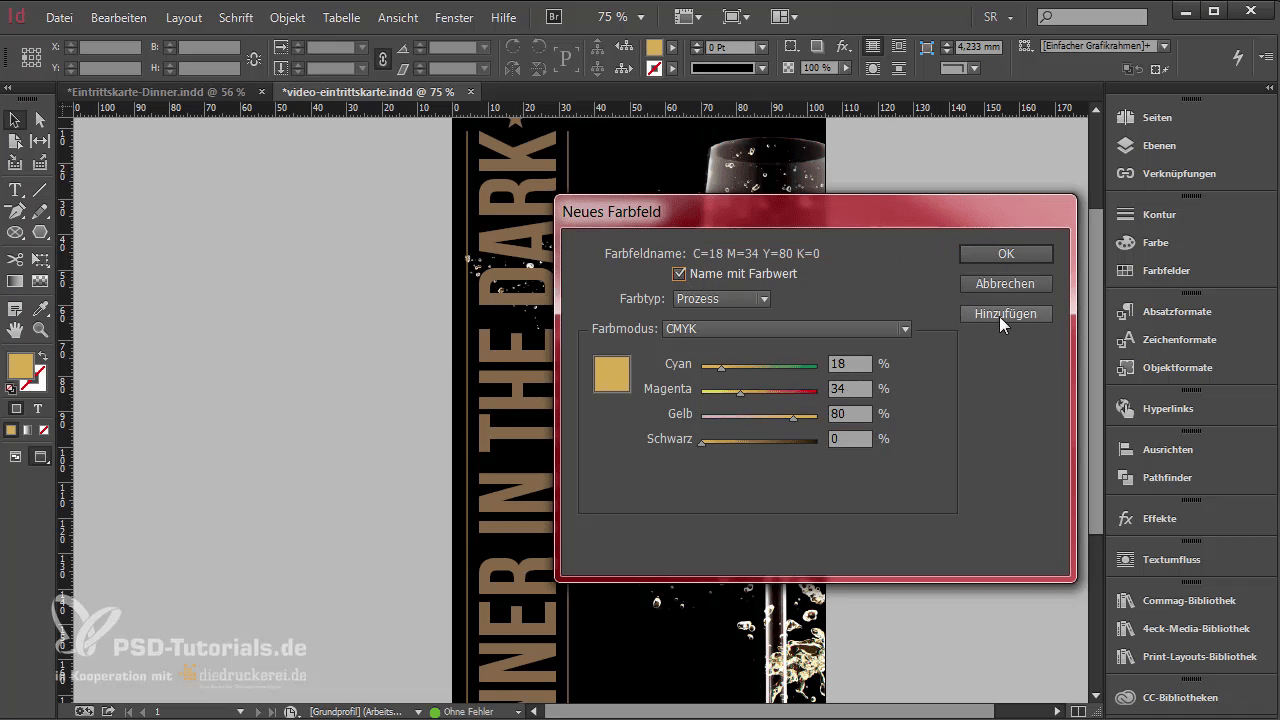Select the Page tool

15,142
